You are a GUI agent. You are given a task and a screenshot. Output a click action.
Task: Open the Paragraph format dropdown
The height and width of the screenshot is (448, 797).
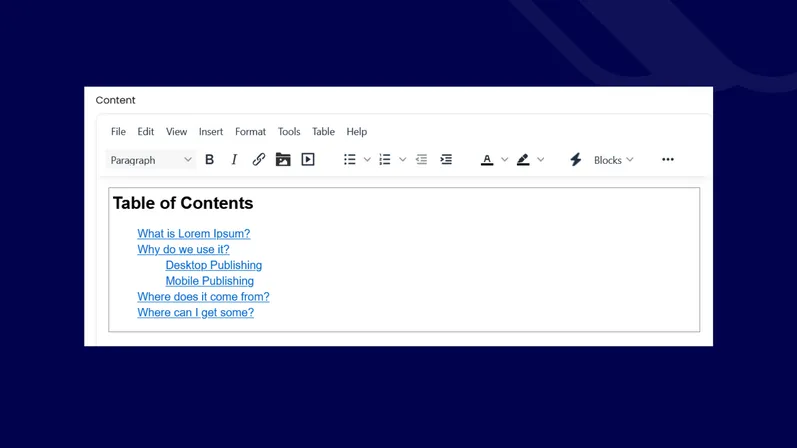(x=151, y=160)
